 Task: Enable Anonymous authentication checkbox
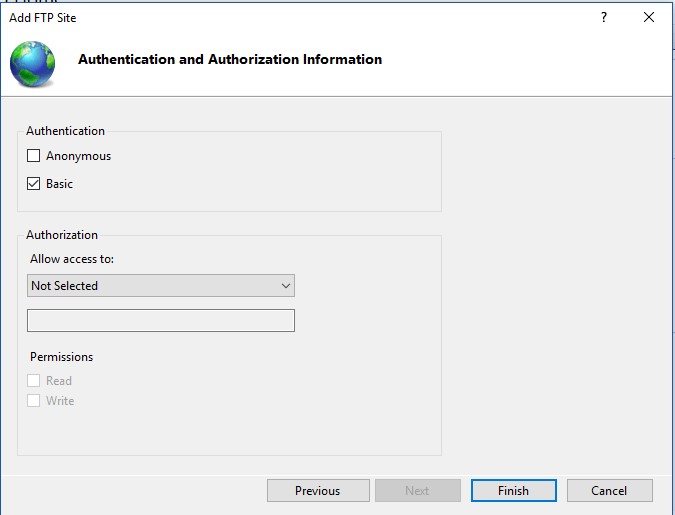coord(34,155)
